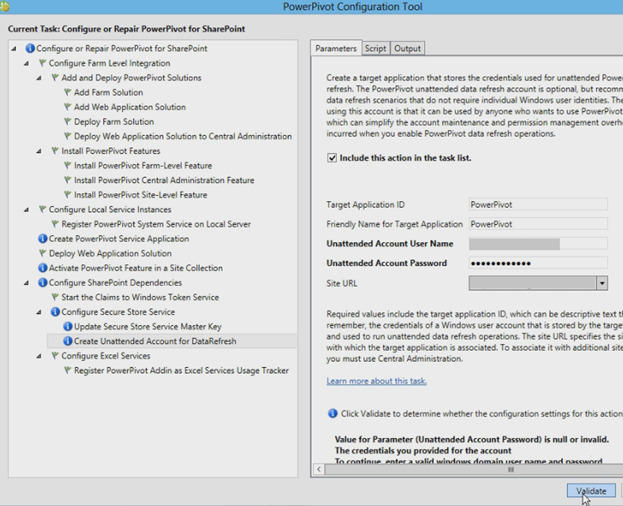Click the flag icon of the second-level Deploy Web Application Solution row
The image size is (623, 506).
43,253
